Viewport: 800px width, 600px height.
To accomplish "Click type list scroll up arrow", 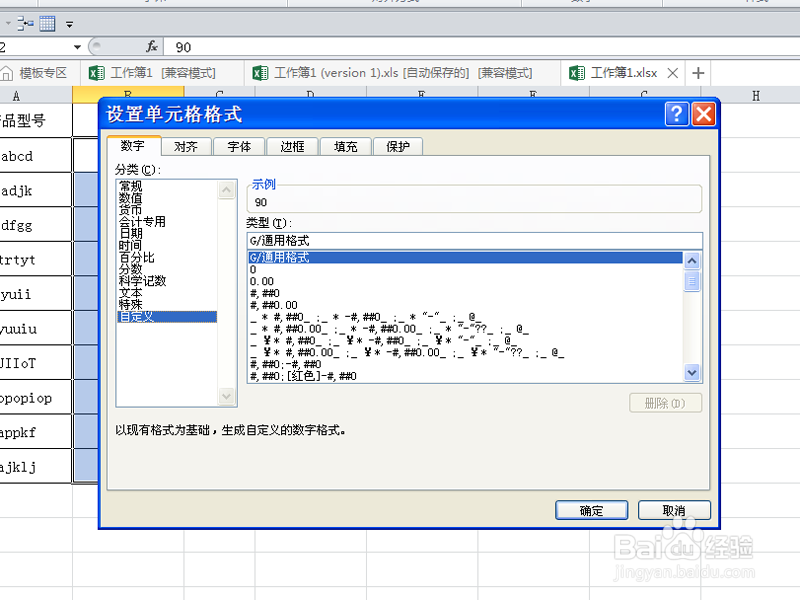I will [692, 261].
